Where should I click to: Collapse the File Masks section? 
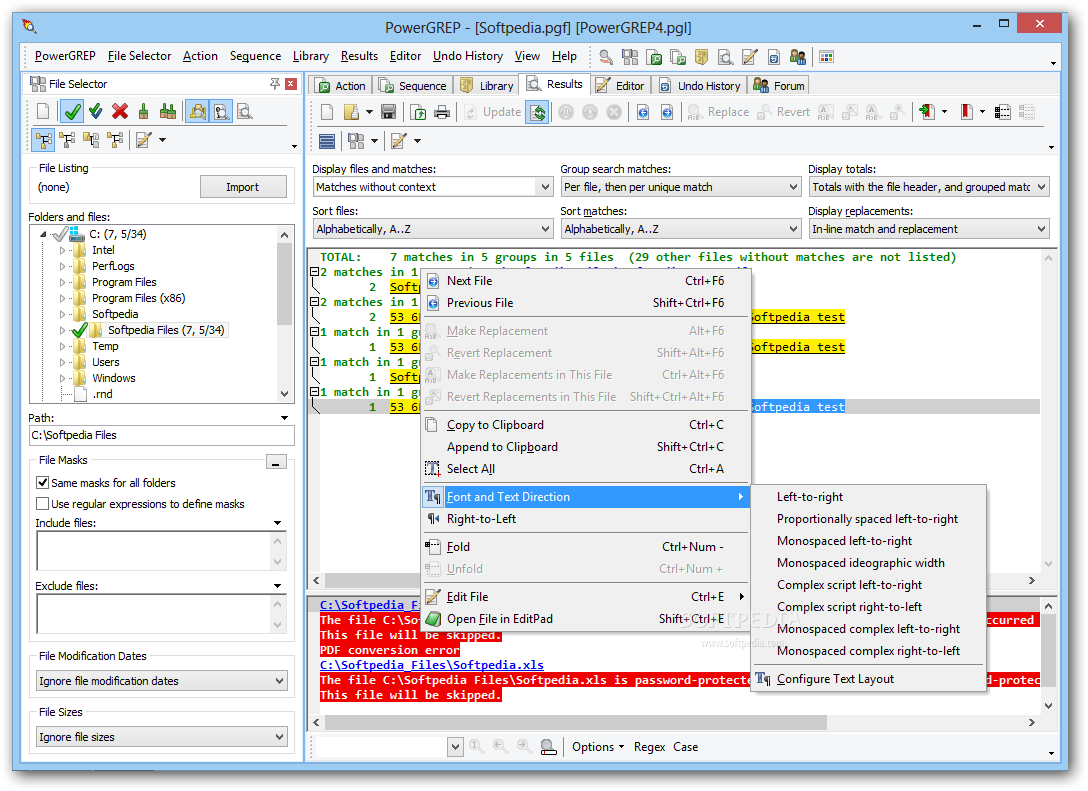[276, 462]
